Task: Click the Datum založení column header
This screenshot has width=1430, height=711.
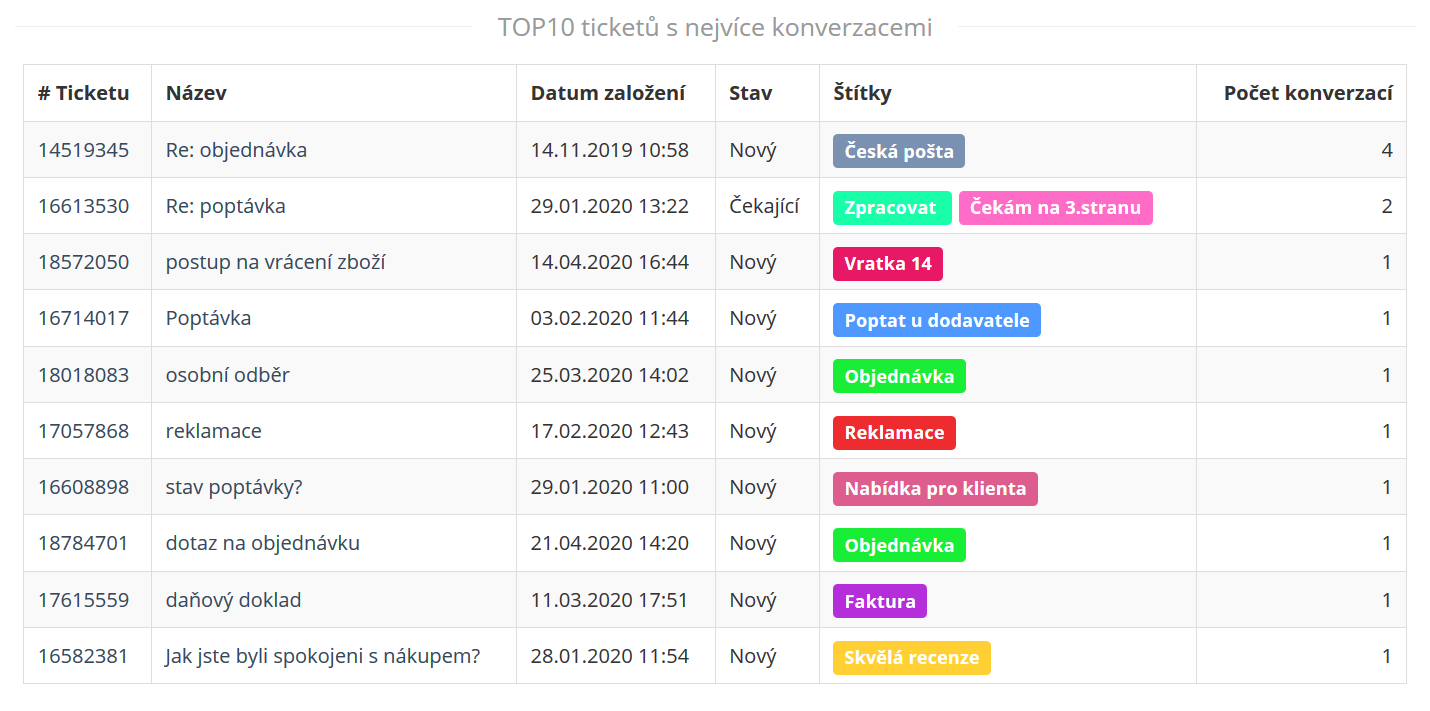Action: pyautogui.click(x=608, y=93)
